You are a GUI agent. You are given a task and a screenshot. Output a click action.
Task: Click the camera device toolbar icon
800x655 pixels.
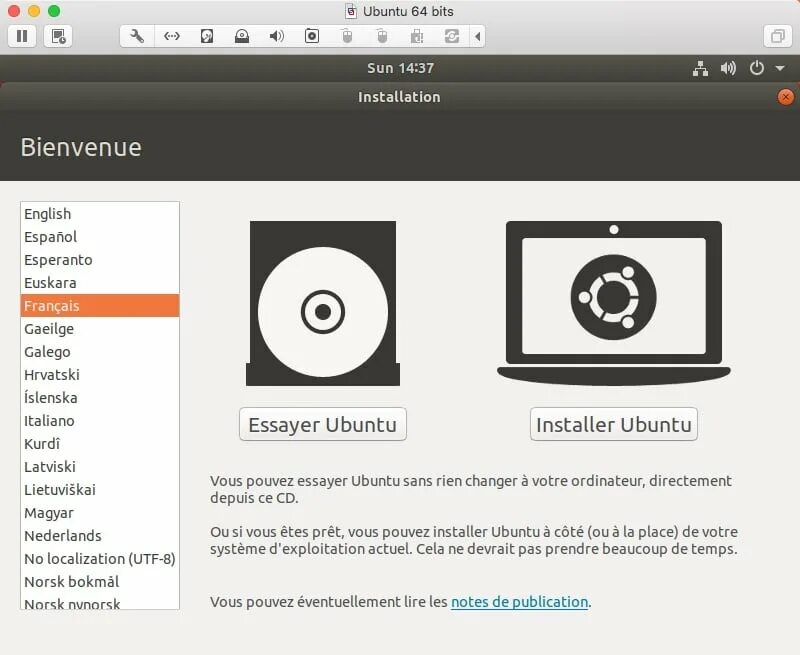click(312, 36)
